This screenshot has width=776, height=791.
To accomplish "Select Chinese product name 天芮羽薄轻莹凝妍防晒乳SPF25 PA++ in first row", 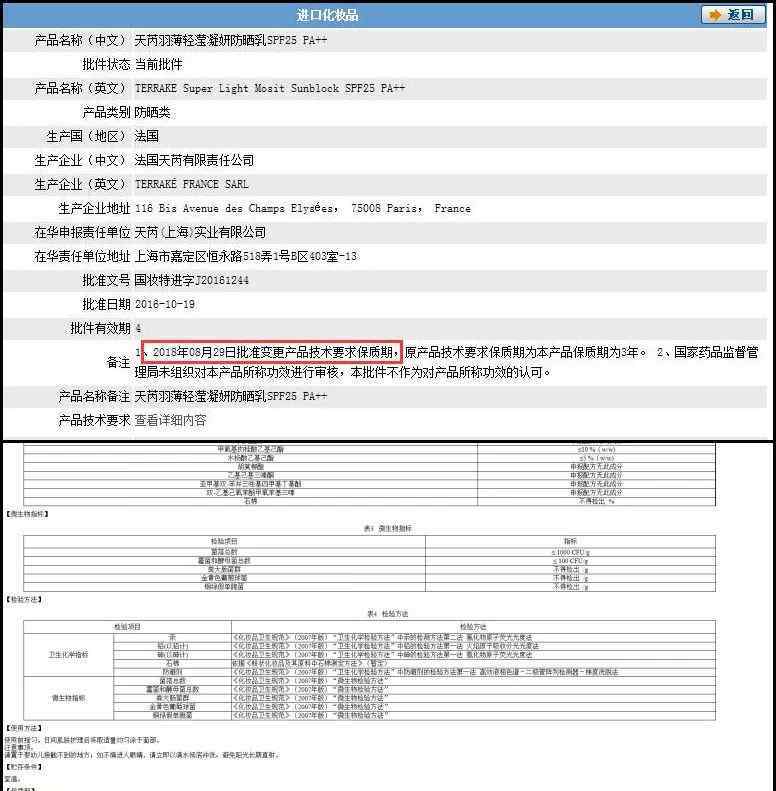I will click(231, 40).
